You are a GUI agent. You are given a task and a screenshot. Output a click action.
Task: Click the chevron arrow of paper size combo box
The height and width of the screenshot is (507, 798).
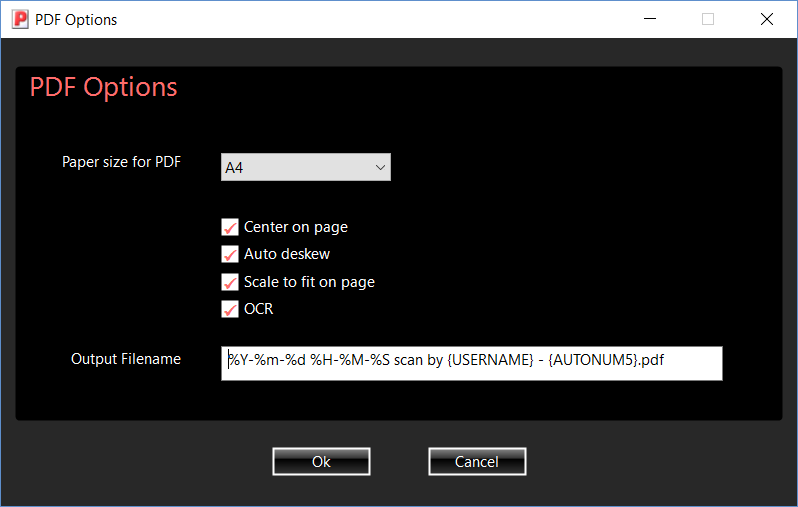click(380, 168)
